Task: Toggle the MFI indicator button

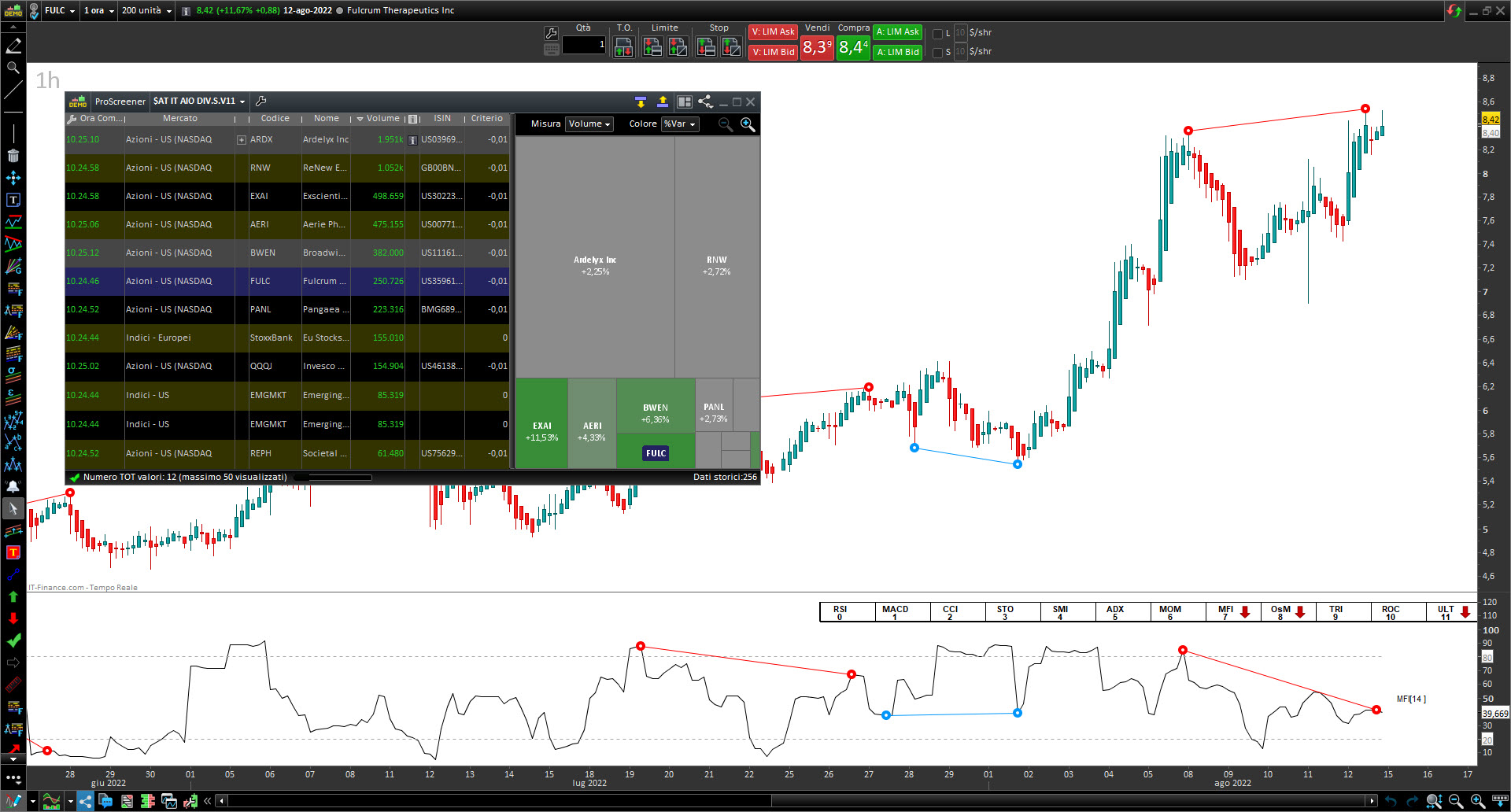Action: [1233, 612]
